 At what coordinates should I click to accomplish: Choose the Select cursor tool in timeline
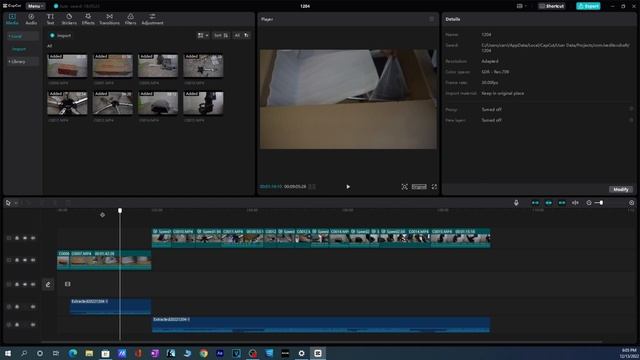(8, 203)
